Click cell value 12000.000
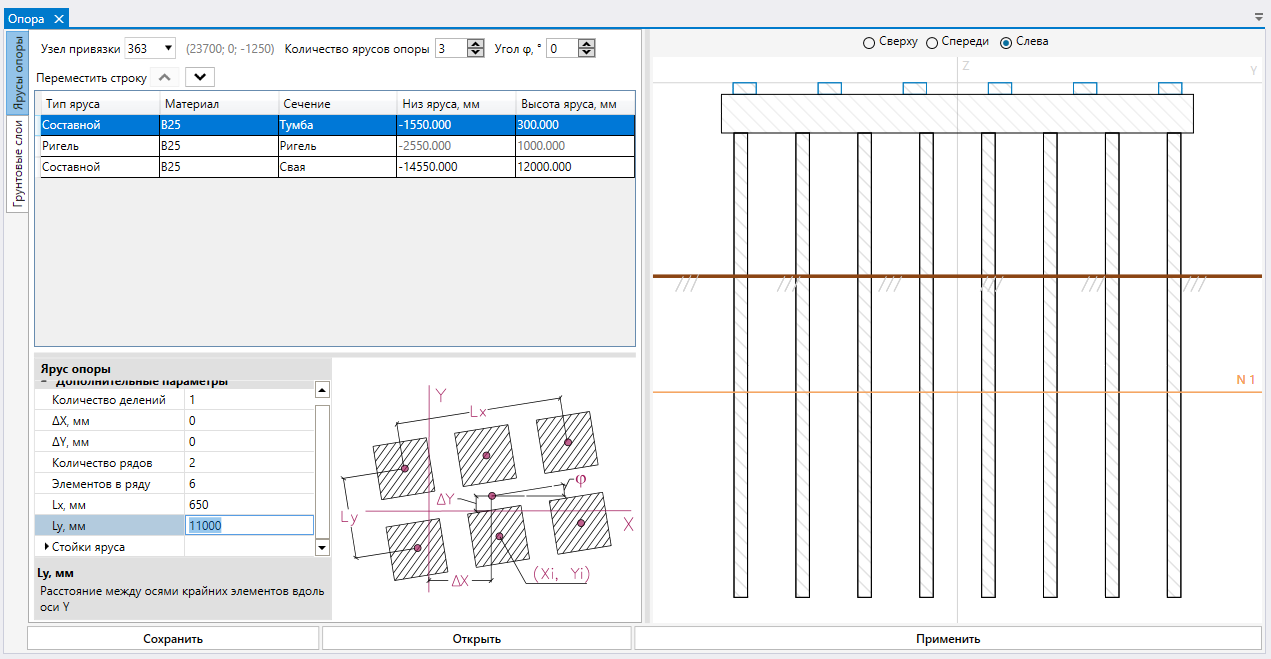Image resolution: width=1271 pixels, height=659 pixels. [575, 167]
